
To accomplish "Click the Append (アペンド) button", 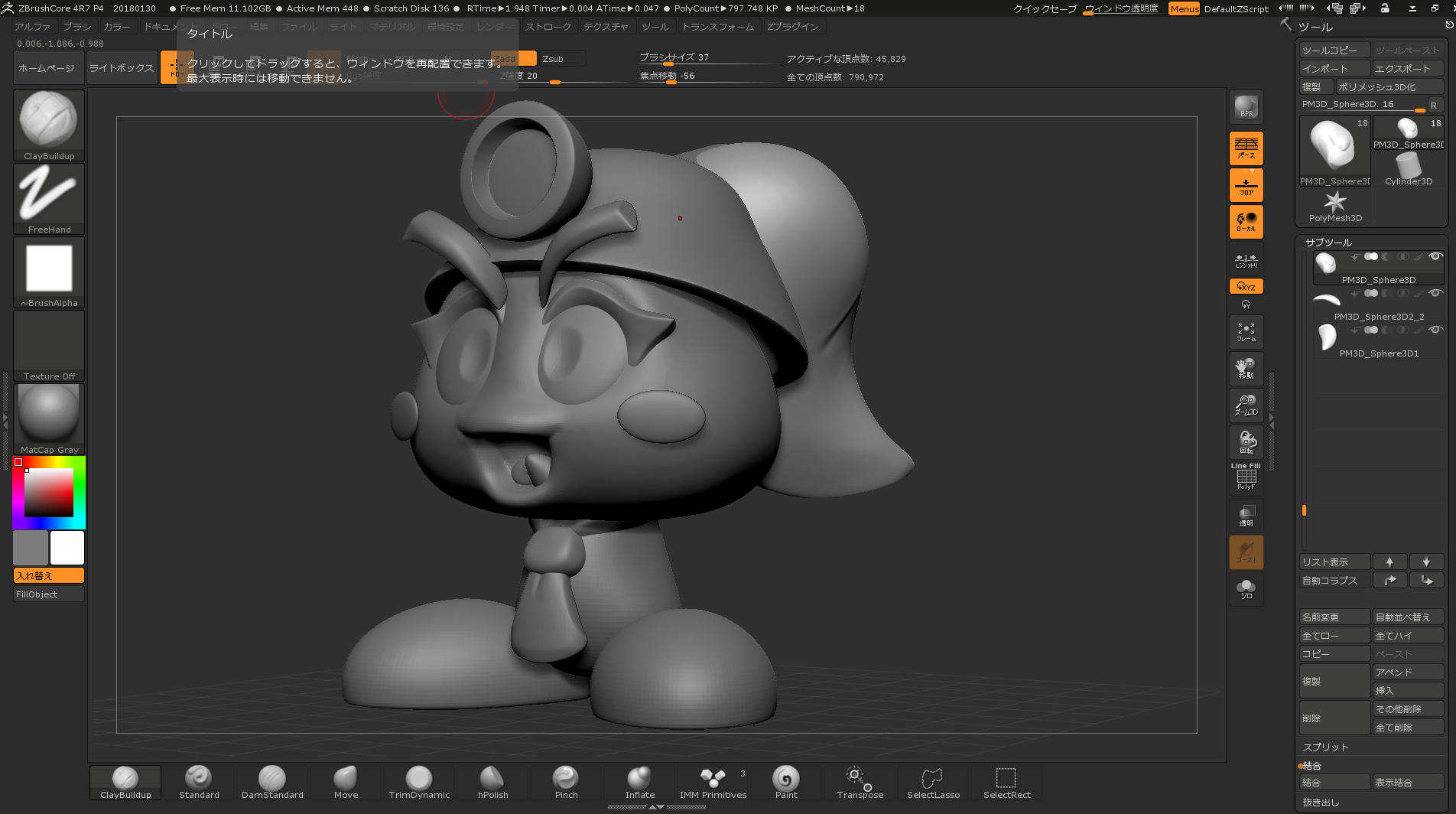I will [x=1407, y=672].
